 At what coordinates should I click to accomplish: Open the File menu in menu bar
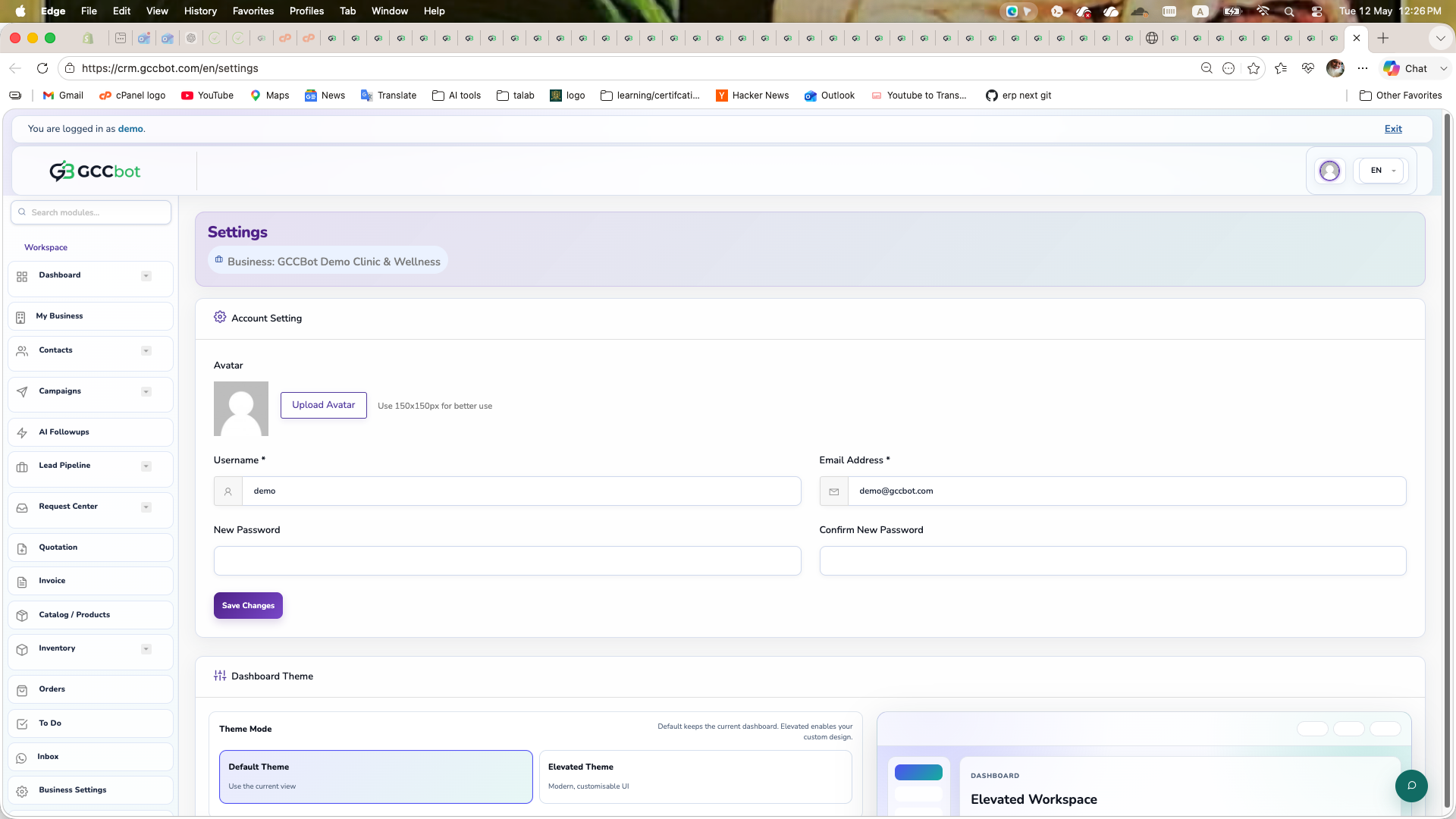[x=89, y=11]
